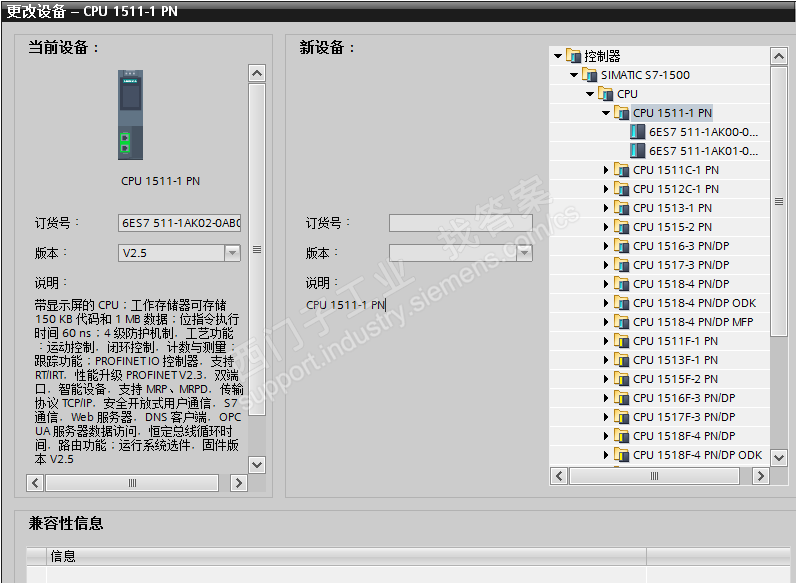The width and height of the screenshot is (796, 583).
Task: Click current device panel scroll-up arrow
Action: click(x=257, y=73)
